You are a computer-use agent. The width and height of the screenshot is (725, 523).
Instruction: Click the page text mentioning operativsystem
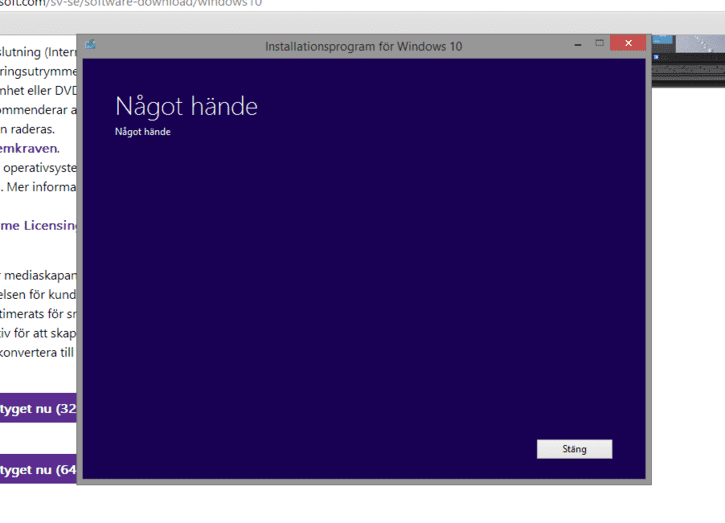click(38, 167)
